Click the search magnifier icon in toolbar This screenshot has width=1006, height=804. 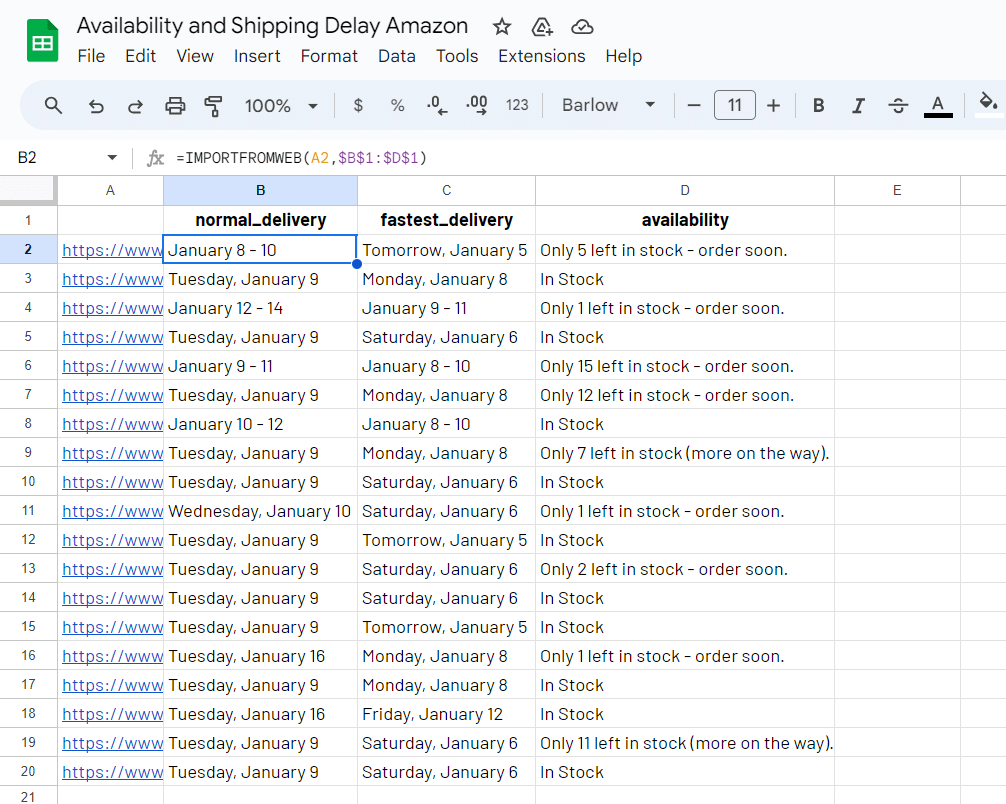[54, 106]
